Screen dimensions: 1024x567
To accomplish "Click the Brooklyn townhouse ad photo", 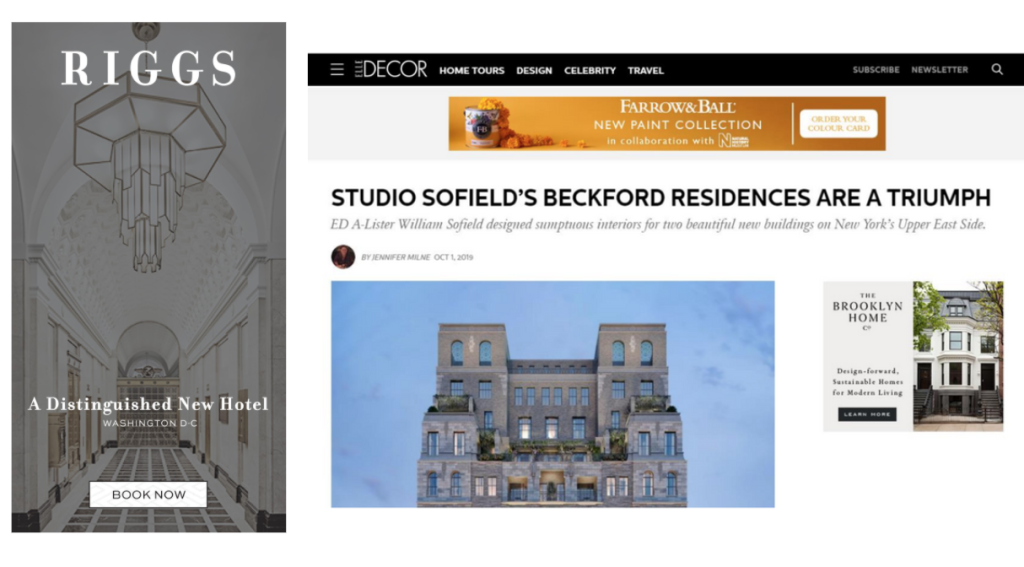I will 958,356.
